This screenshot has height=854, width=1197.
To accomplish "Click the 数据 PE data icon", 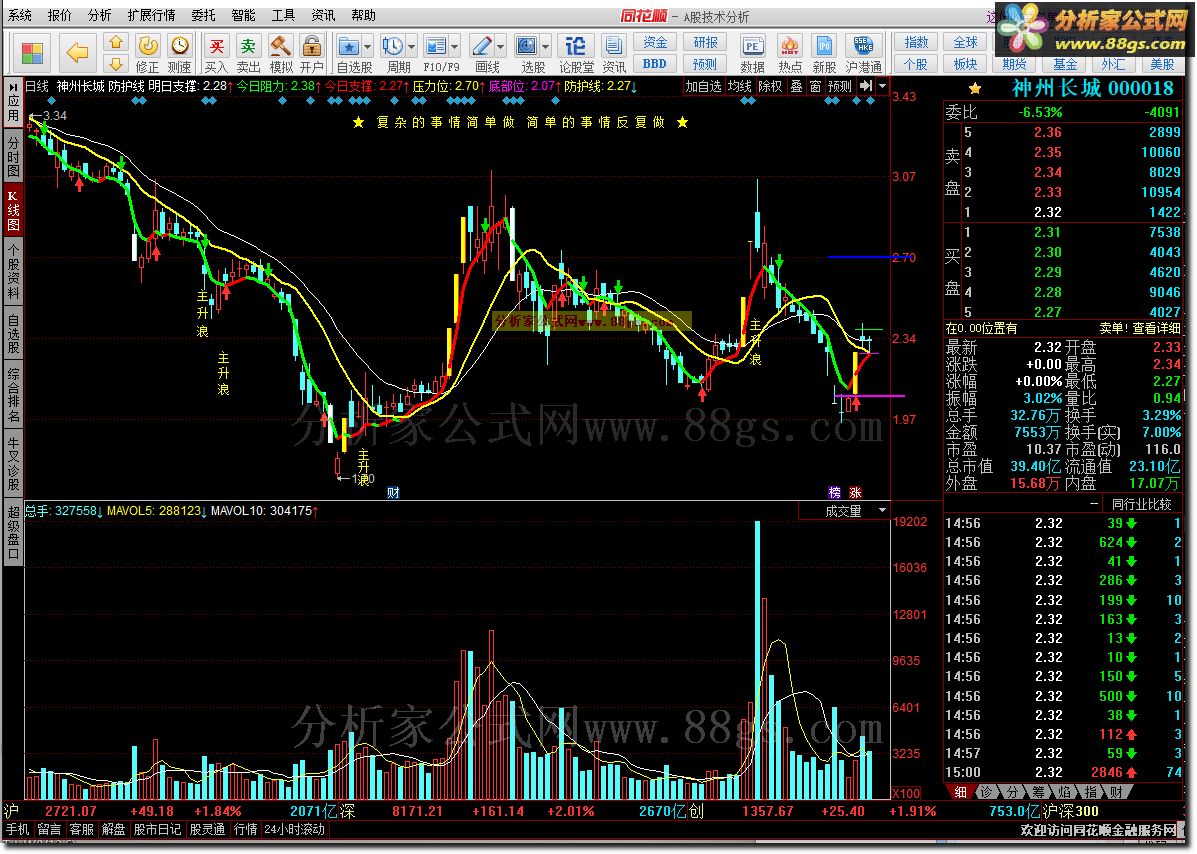I will tap(753, 47).
